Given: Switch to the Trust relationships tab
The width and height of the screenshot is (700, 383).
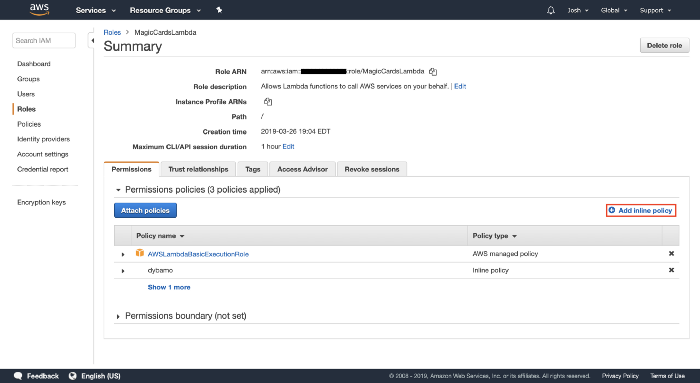Looking at the screenshot, I should 198,169.
